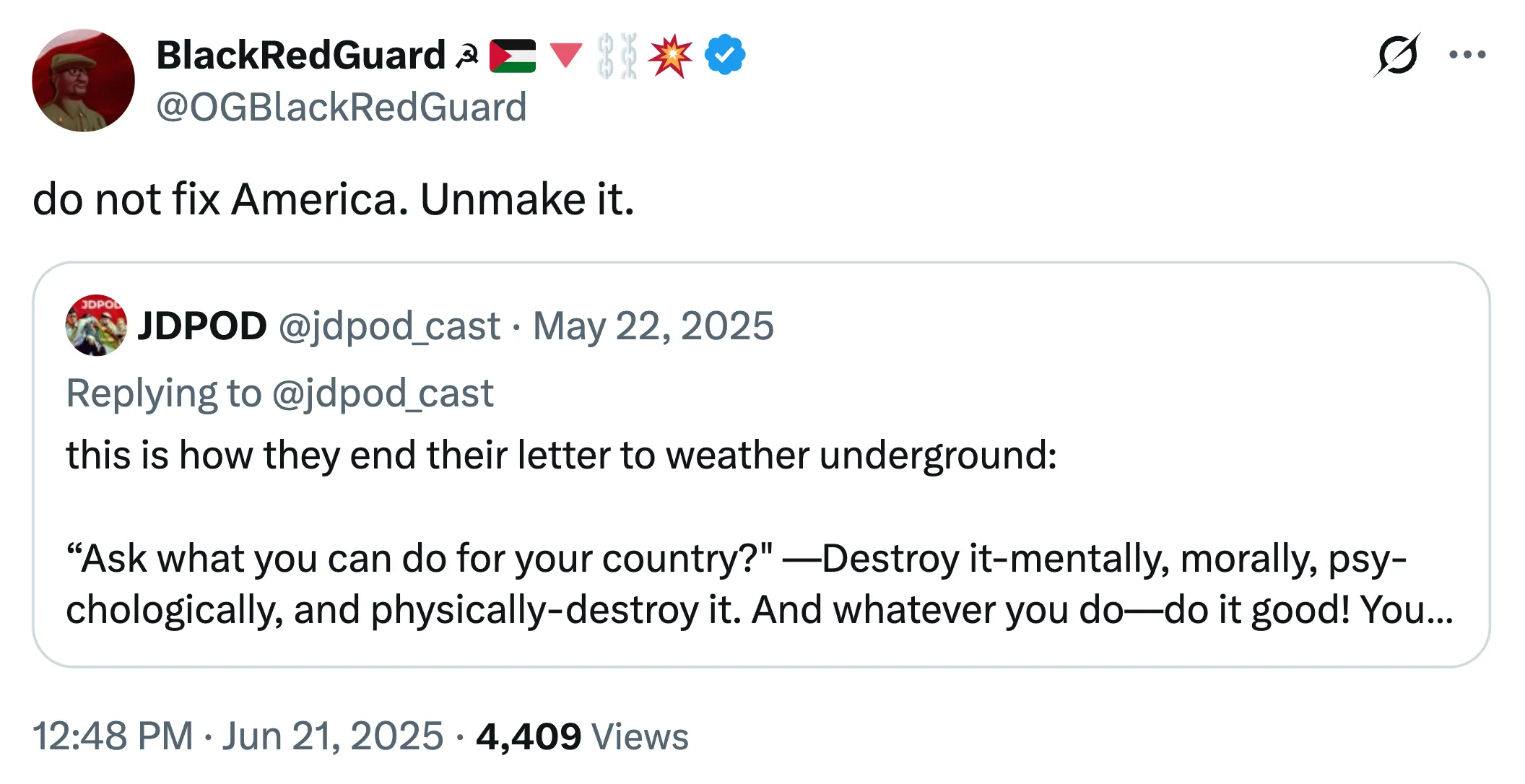This screenshot has height=784, width=1525.
Task: Click the 4,409 Views counter
Action: tap(583, 736)
